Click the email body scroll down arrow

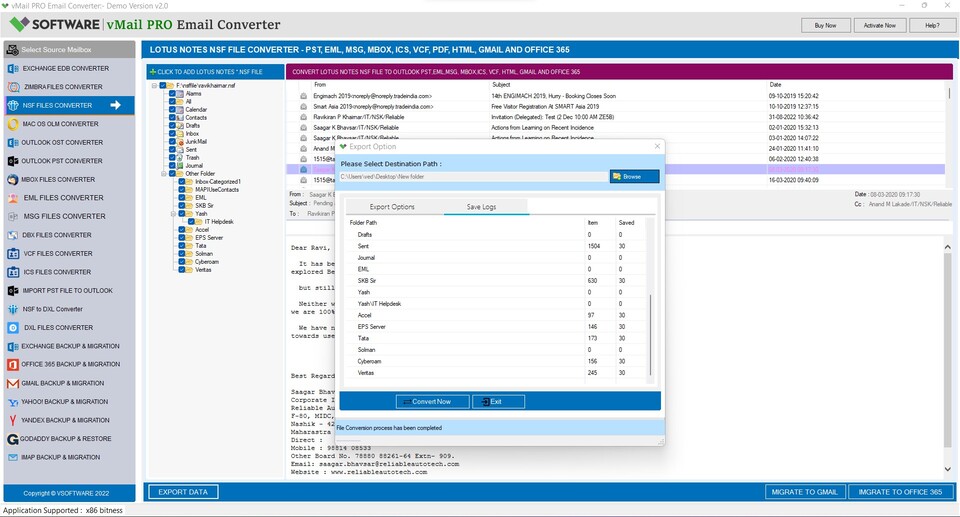tap(948, 469)
